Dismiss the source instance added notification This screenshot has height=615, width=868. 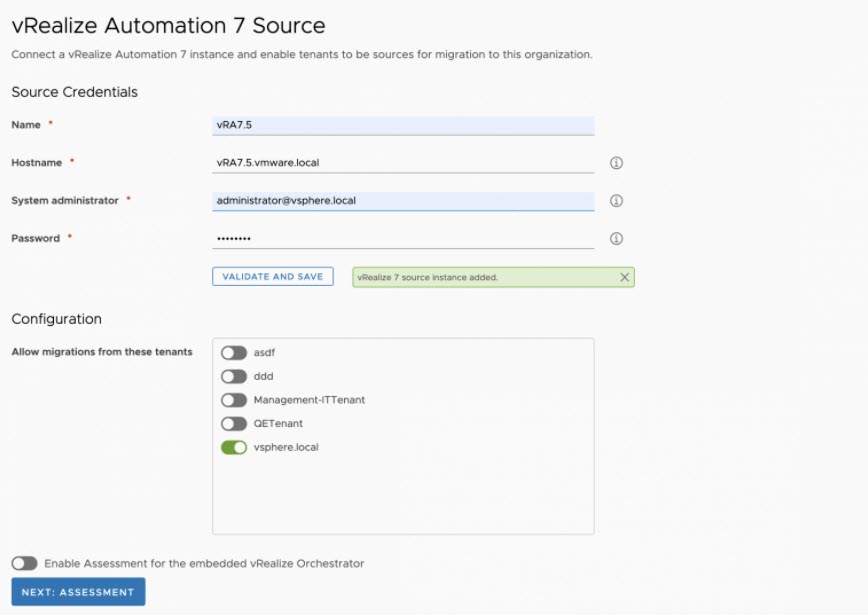point(625,277)
